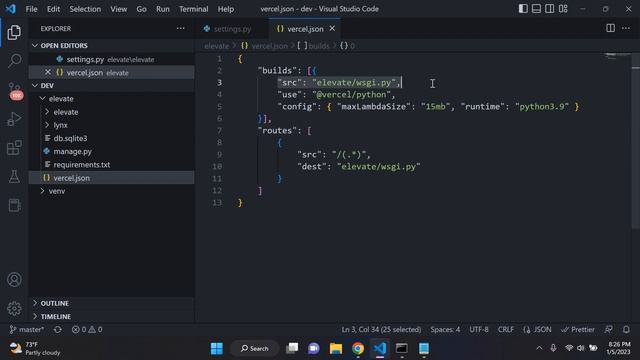This screenshot has height=360, width=640.
Task: Open the Customize Layout icon
Action: point(563,9)
